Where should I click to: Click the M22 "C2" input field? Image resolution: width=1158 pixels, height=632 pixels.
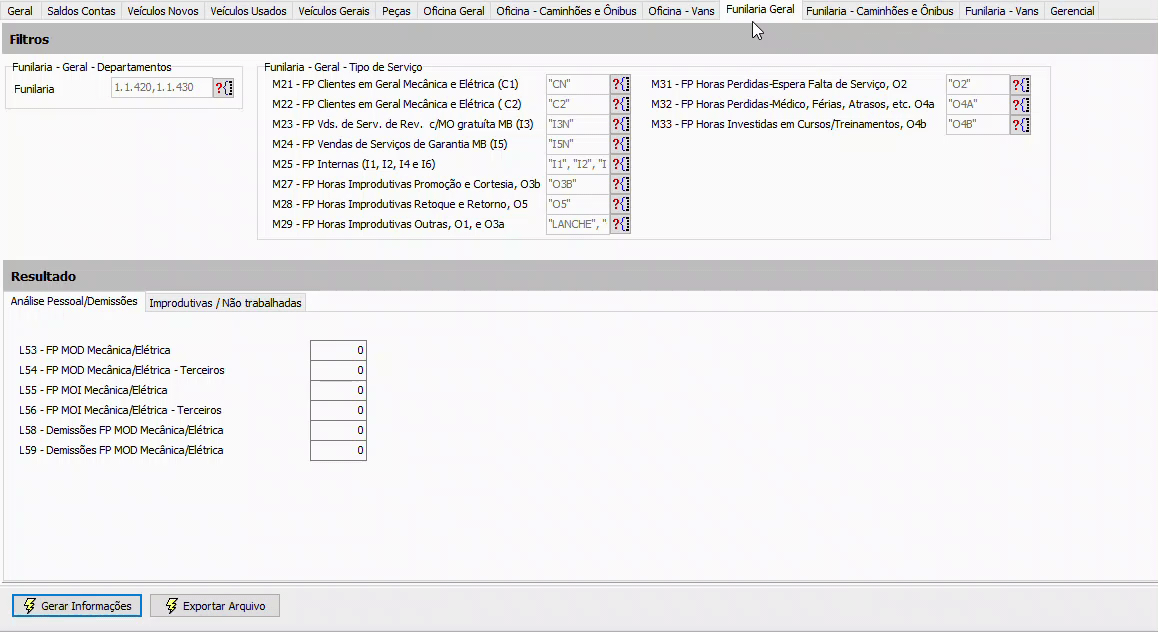578,104
